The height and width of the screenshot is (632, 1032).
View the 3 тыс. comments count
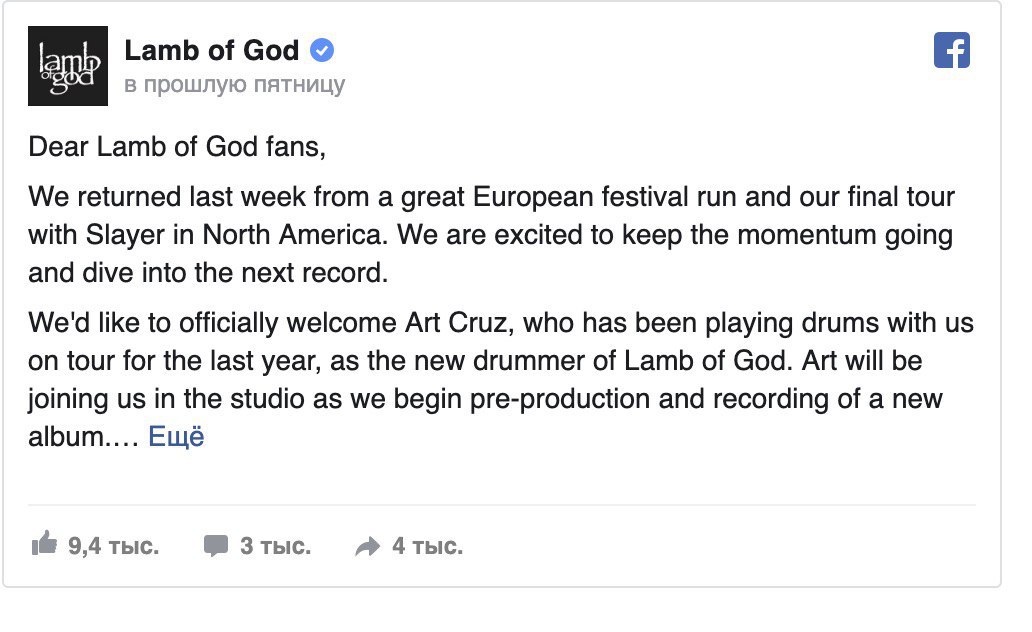pos(275,546)
